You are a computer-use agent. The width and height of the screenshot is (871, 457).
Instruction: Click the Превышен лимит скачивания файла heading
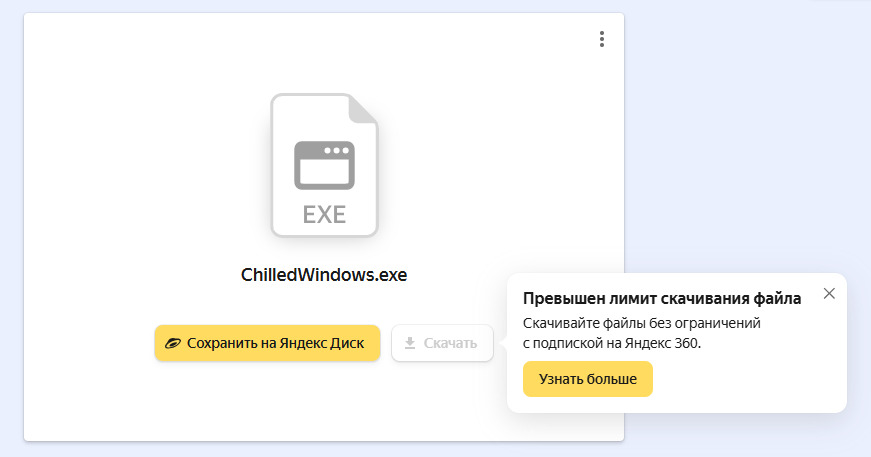pyautogui.click(x=662, y=299)
